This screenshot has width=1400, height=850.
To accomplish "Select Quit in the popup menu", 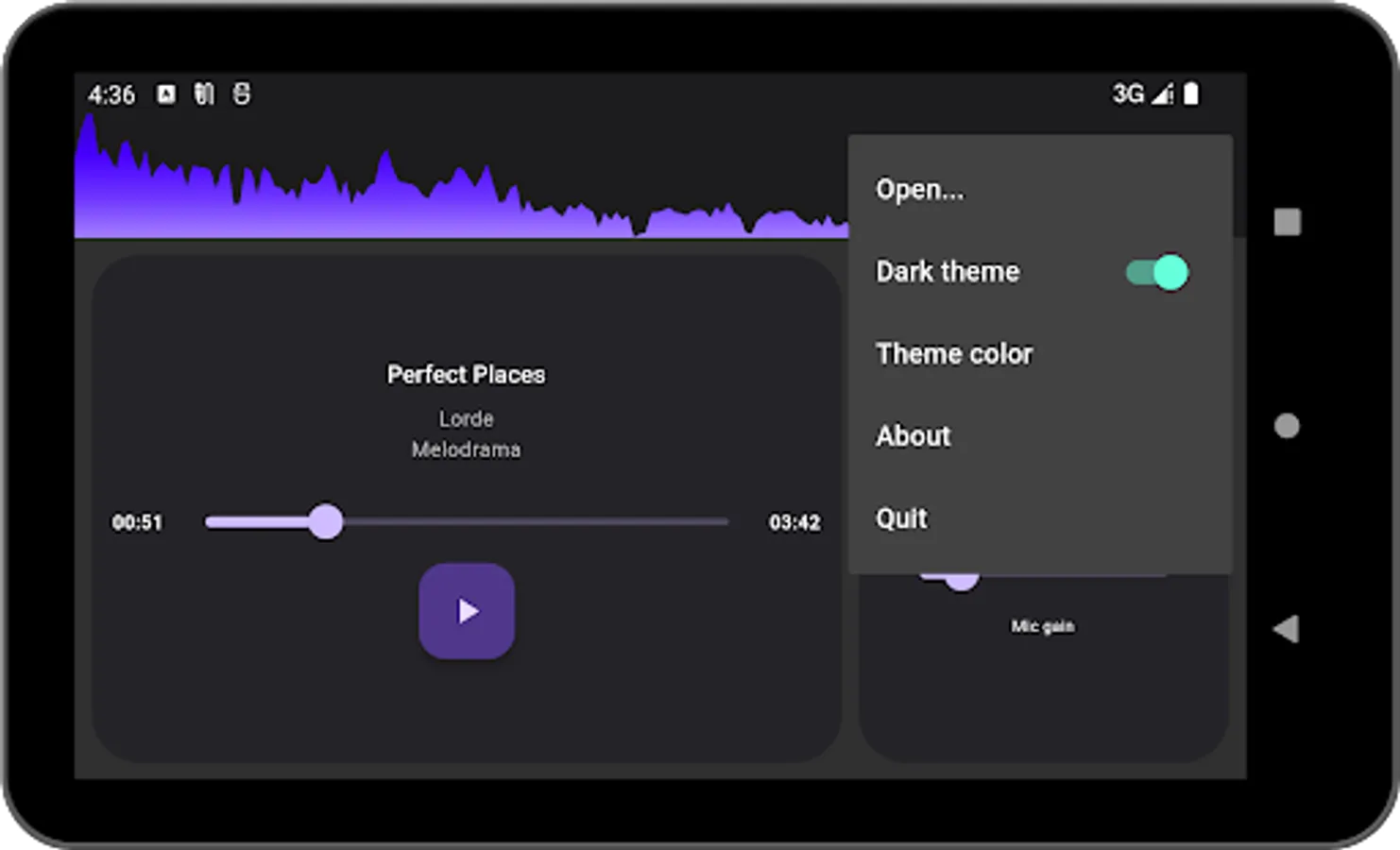I will point(1040,518).
